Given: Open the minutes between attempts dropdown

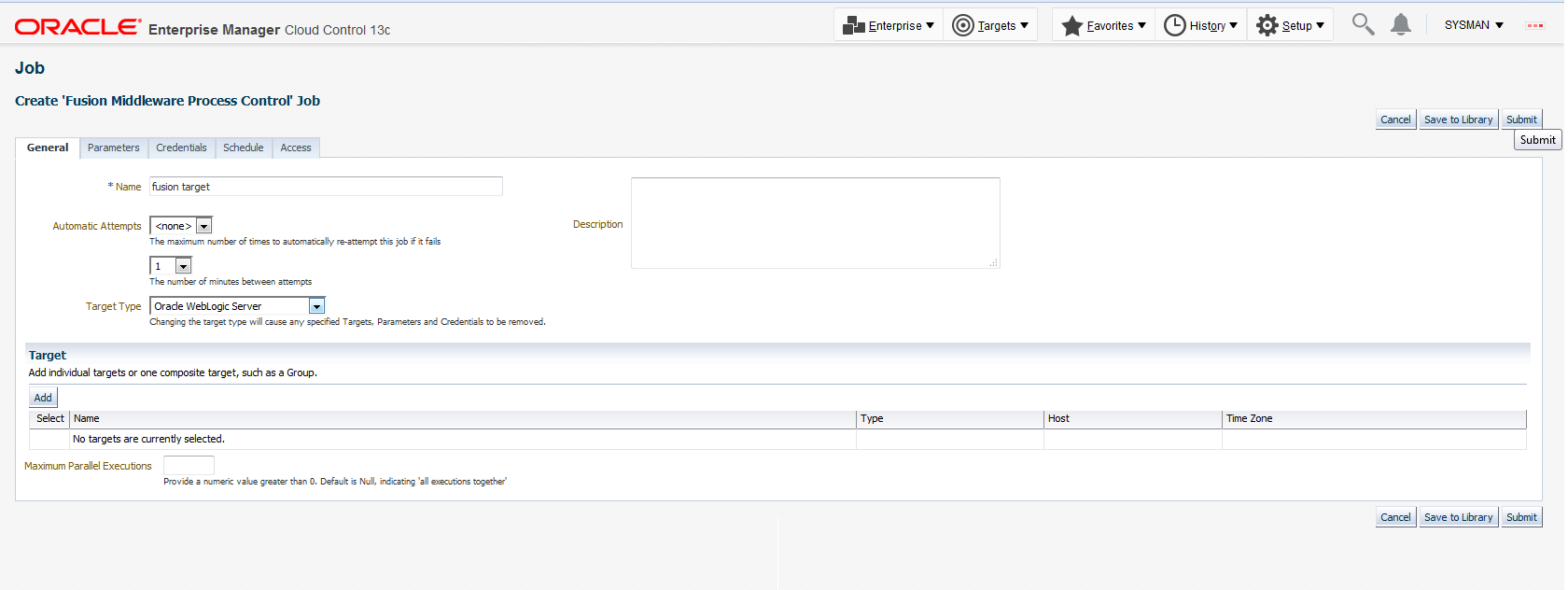Looking at the screenshot, I should [171, 266].
